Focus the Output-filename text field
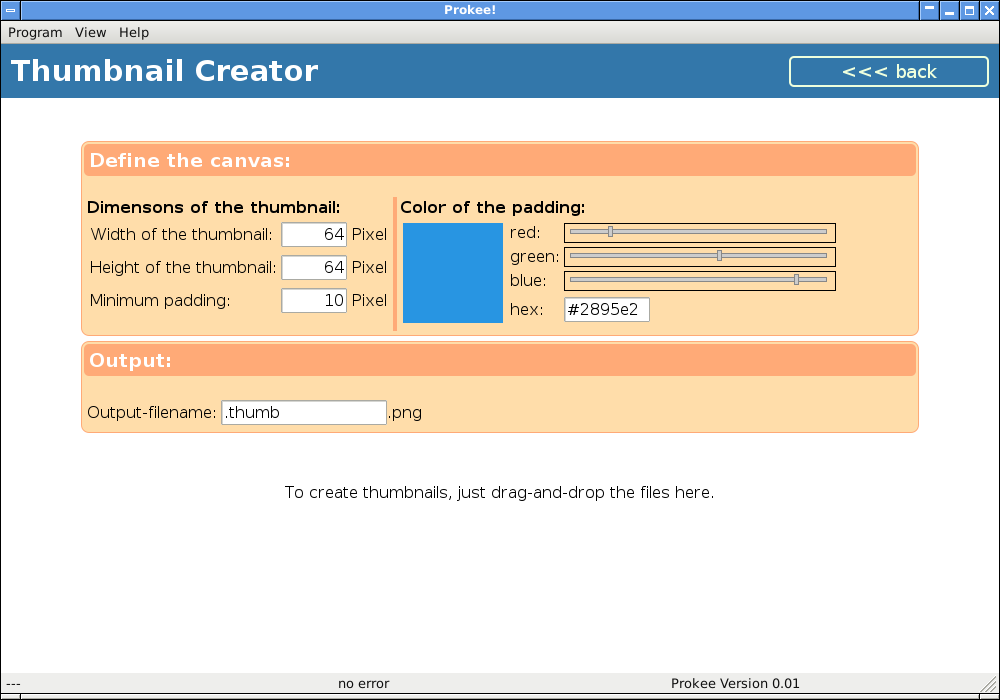This screenshot has width=1000, height=700. pos(303,413)
